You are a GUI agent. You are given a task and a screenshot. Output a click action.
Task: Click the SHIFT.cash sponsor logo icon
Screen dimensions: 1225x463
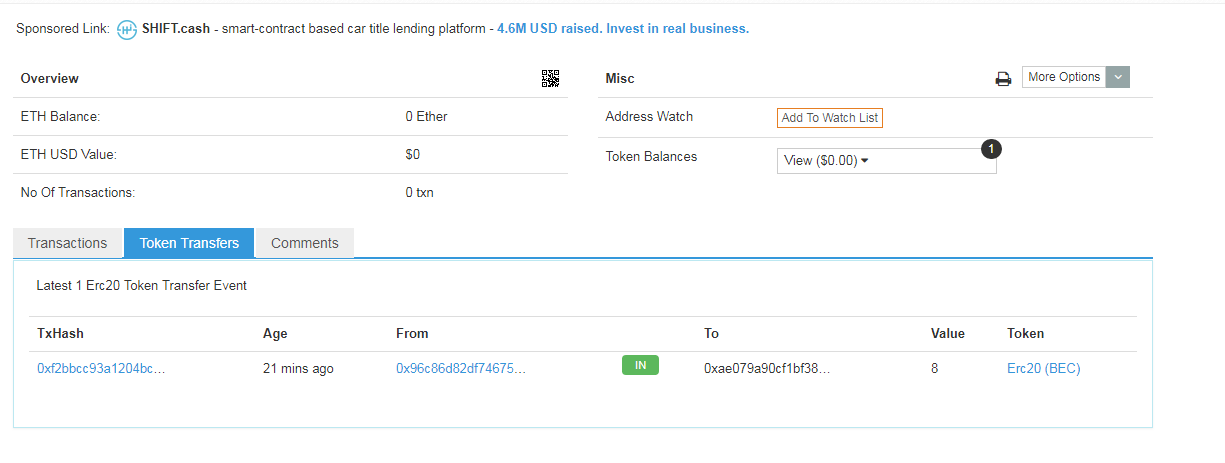[127, 29]
